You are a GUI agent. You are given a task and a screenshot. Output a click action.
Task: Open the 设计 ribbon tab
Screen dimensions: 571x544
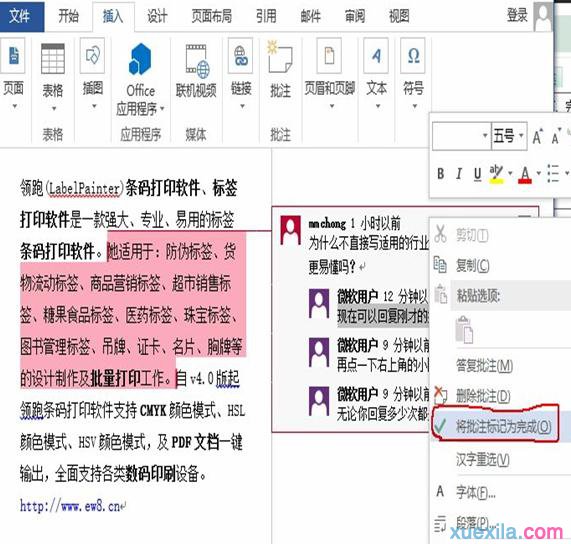157,16
